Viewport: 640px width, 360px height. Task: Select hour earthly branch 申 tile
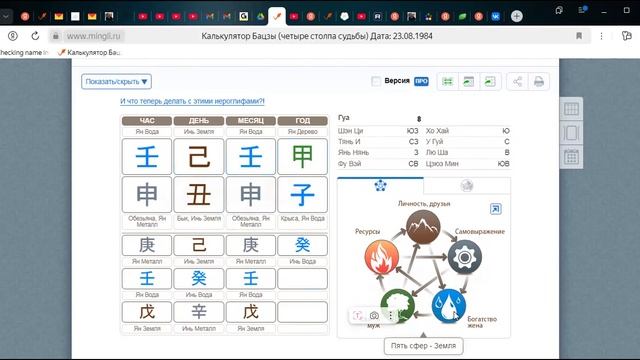pyautogui.click(x=147, y=194)
